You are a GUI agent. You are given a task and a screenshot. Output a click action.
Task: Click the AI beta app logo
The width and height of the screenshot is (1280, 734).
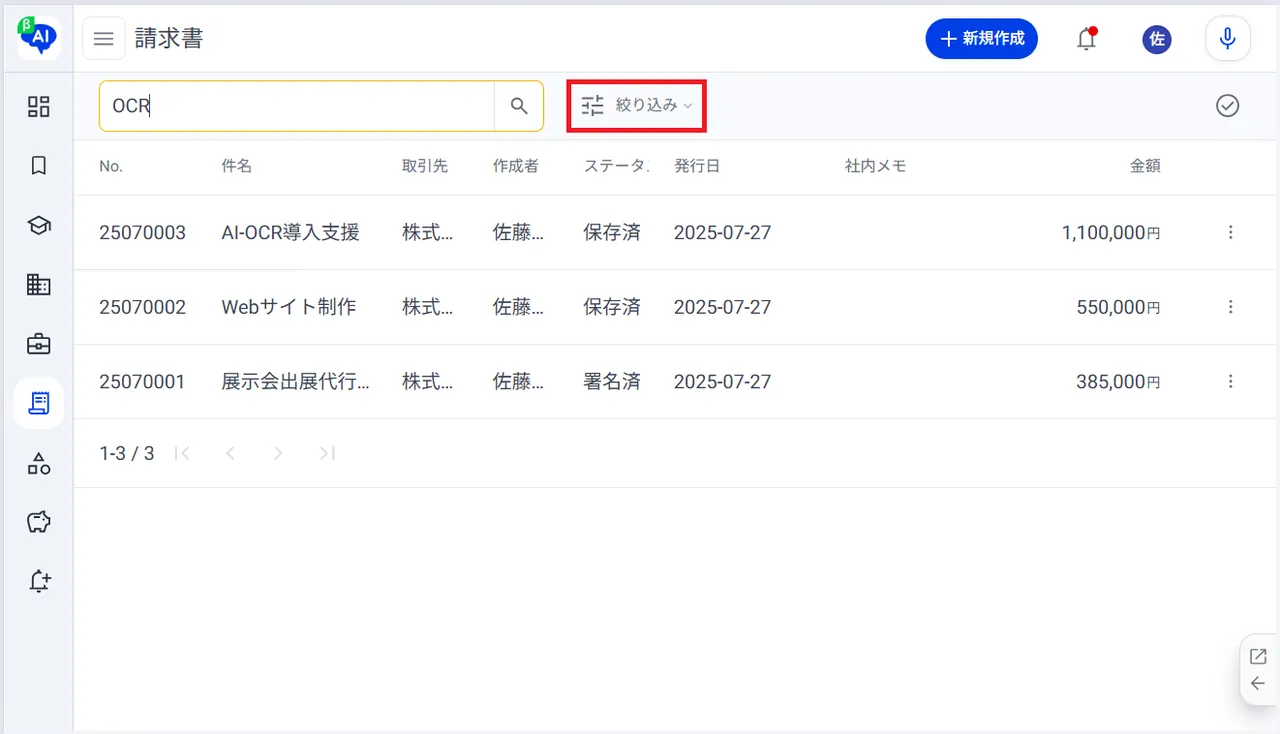tap(38, 37)
